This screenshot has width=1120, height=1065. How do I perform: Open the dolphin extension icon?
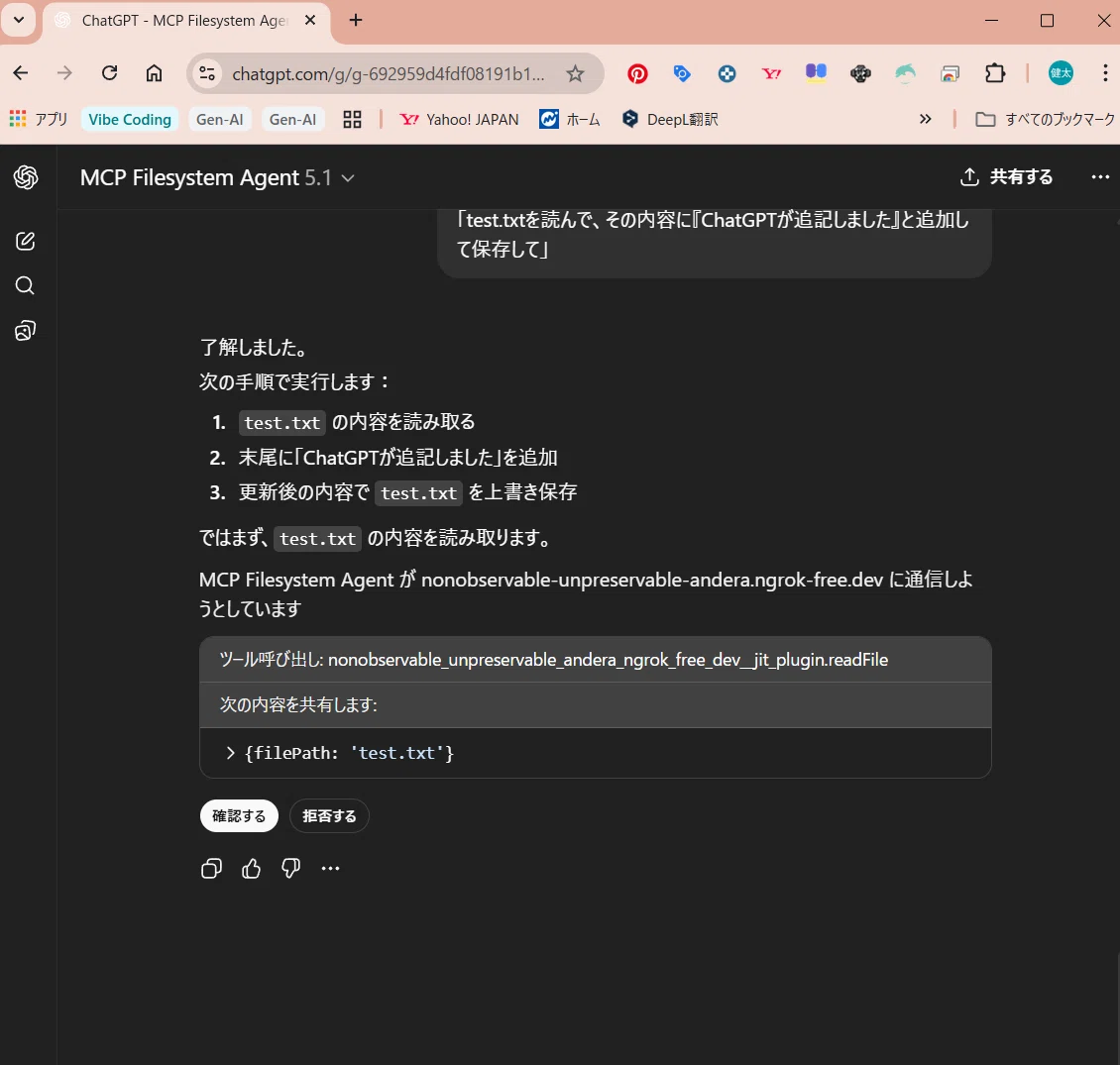click(905, 73)
